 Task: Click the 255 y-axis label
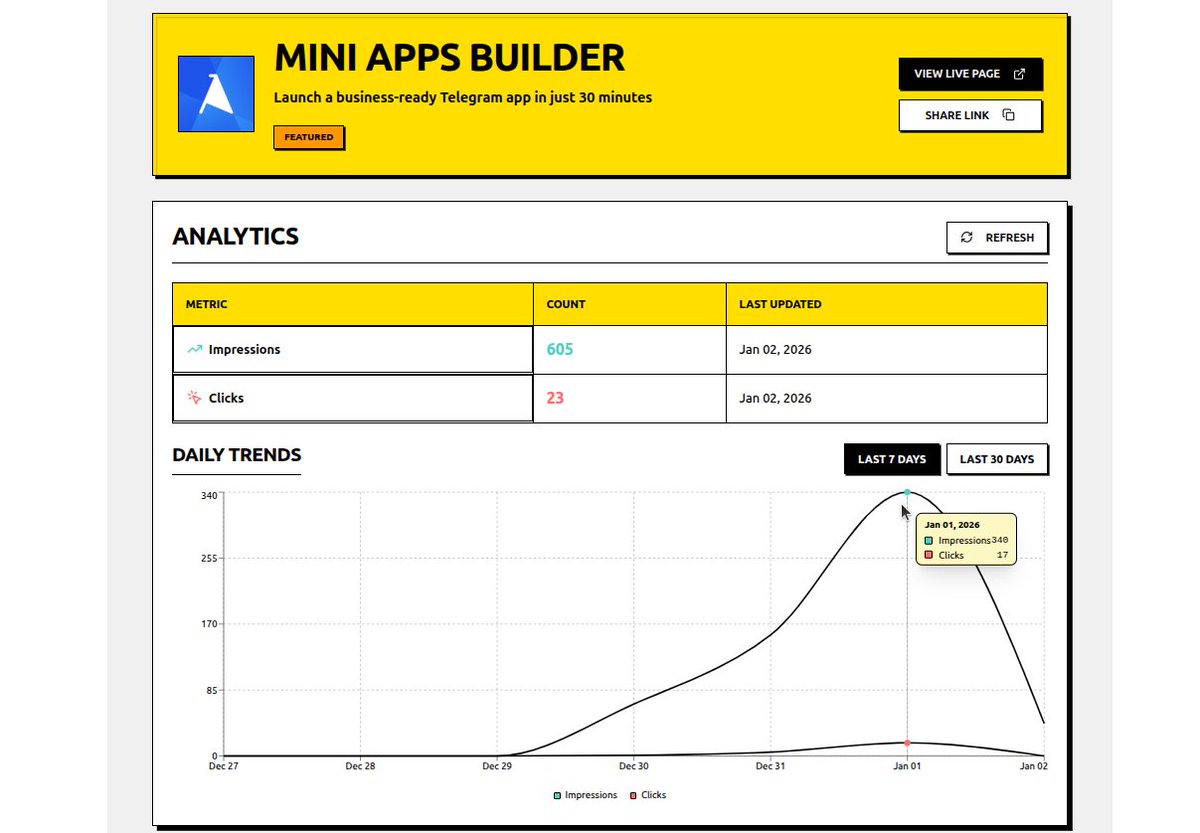point(208,559)
